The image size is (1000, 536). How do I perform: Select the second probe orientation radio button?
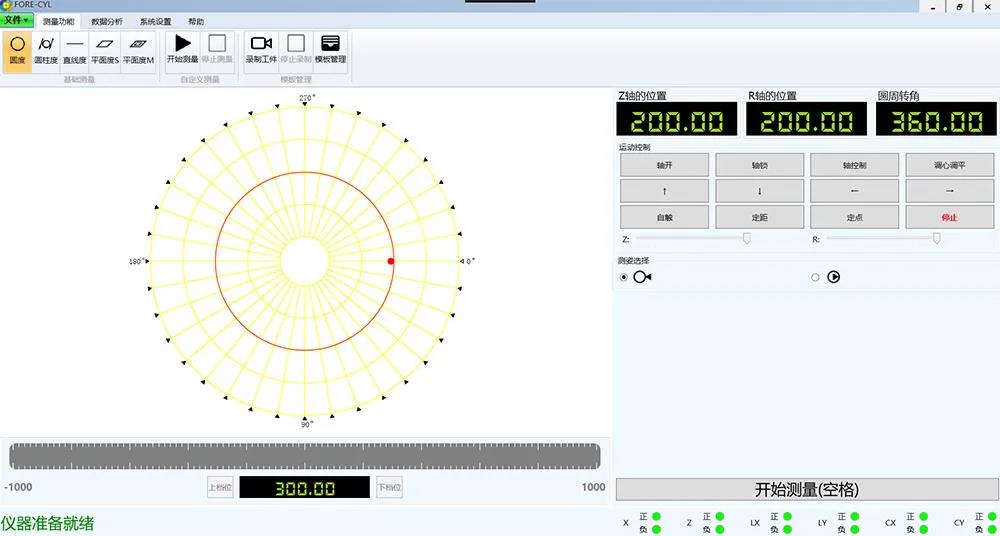(815, 277)
